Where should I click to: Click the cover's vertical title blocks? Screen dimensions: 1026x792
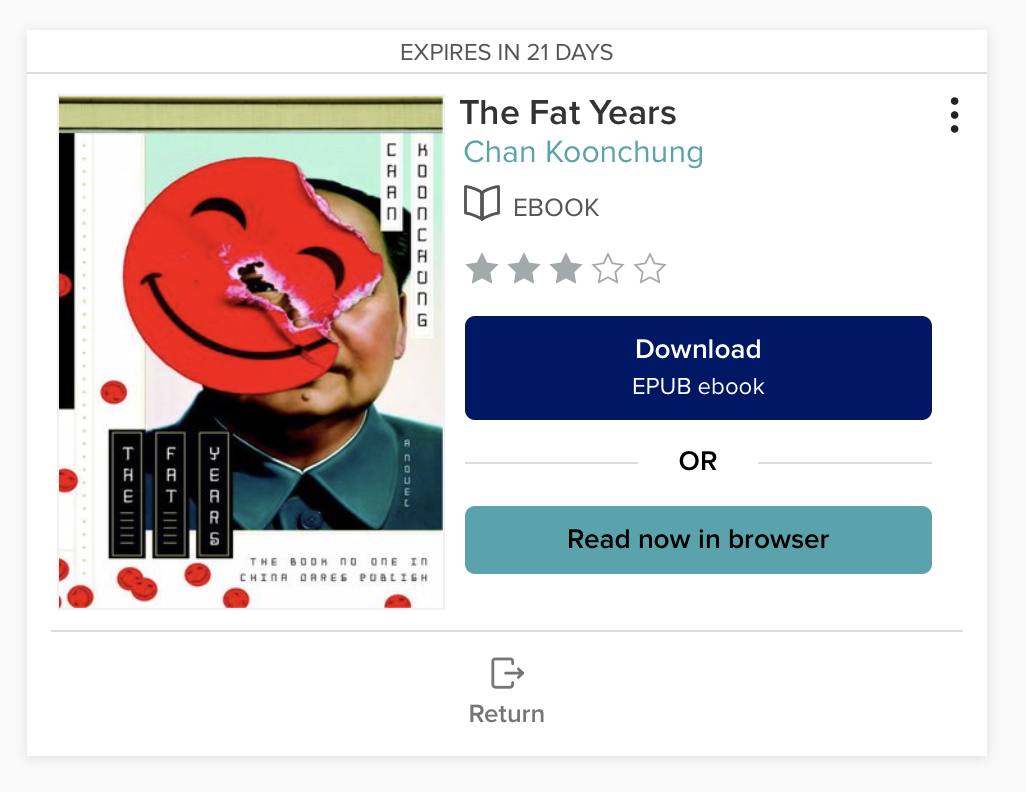pyautogui.click(x=170, y=494)
